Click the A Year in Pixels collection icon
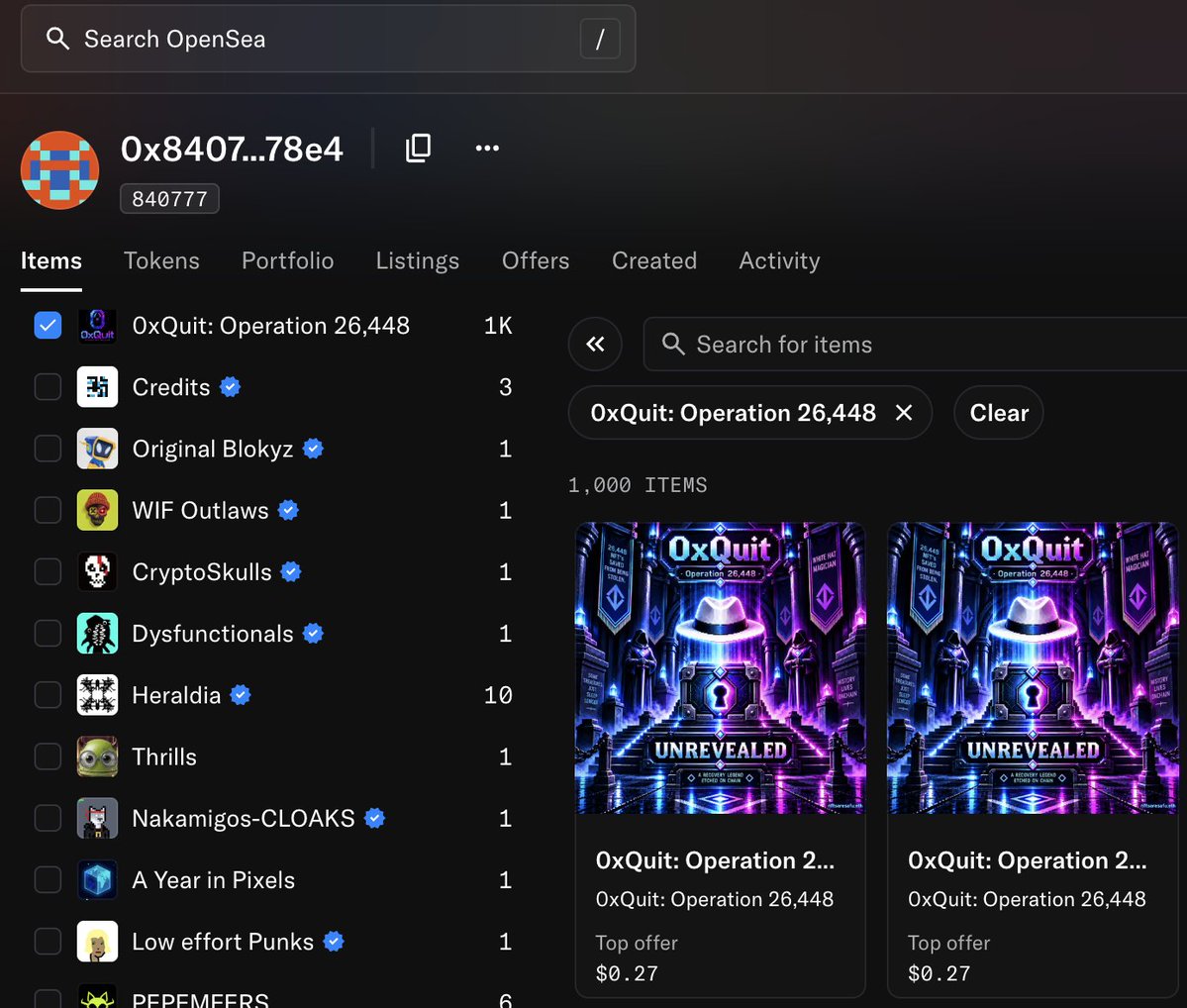1187x1008 pixels. click(97, 880)
